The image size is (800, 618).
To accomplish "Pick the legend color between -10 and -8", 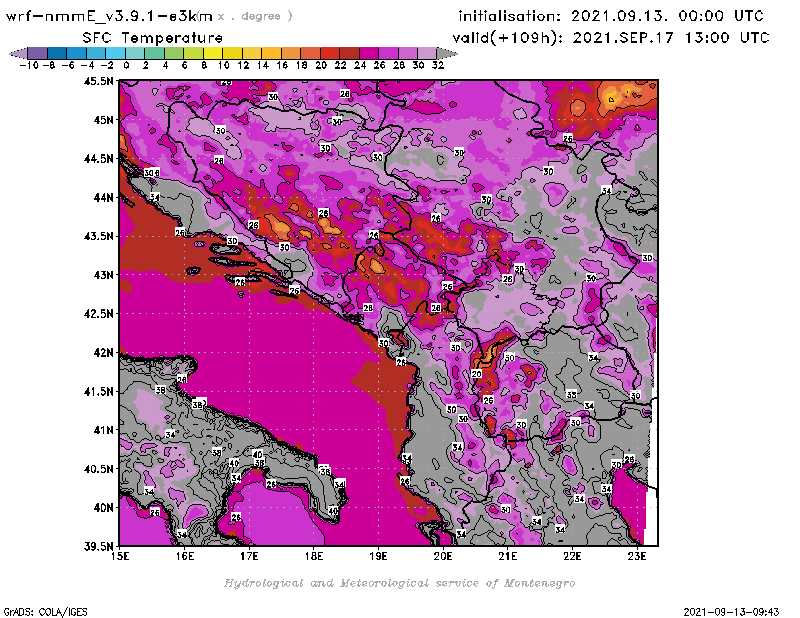I will (x=38, y=54).
